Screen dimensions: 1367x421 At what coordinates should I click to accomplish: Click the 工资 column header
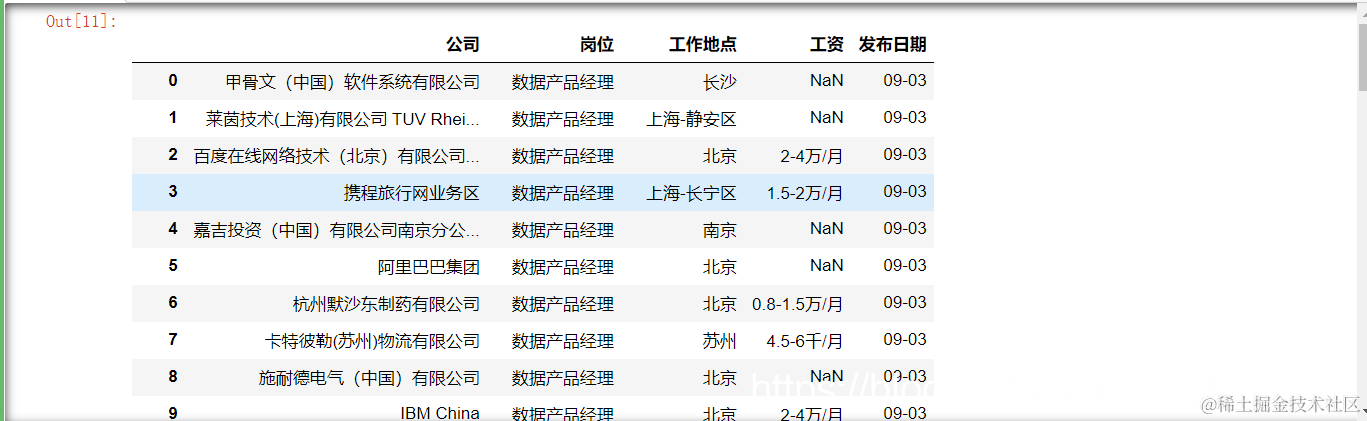click(x=827, y=44)
